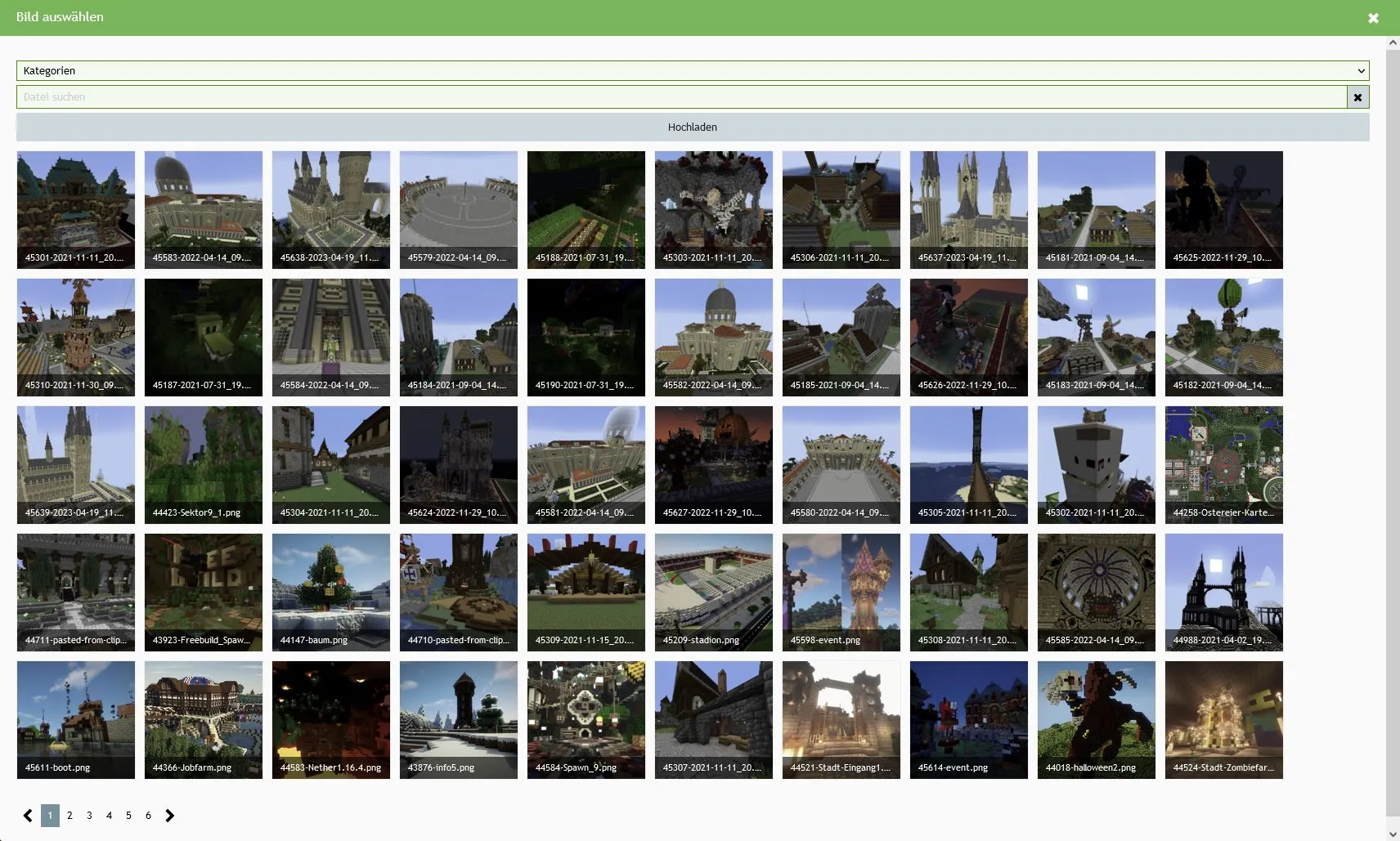Click the Hochladen upload button
Image resolution: width=1400 pixels, height=841 pixels.
tap(693, 127)
